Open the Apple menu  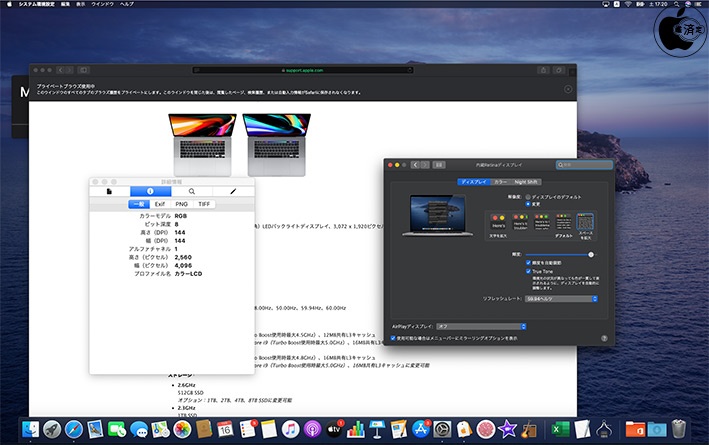(9, 4)
